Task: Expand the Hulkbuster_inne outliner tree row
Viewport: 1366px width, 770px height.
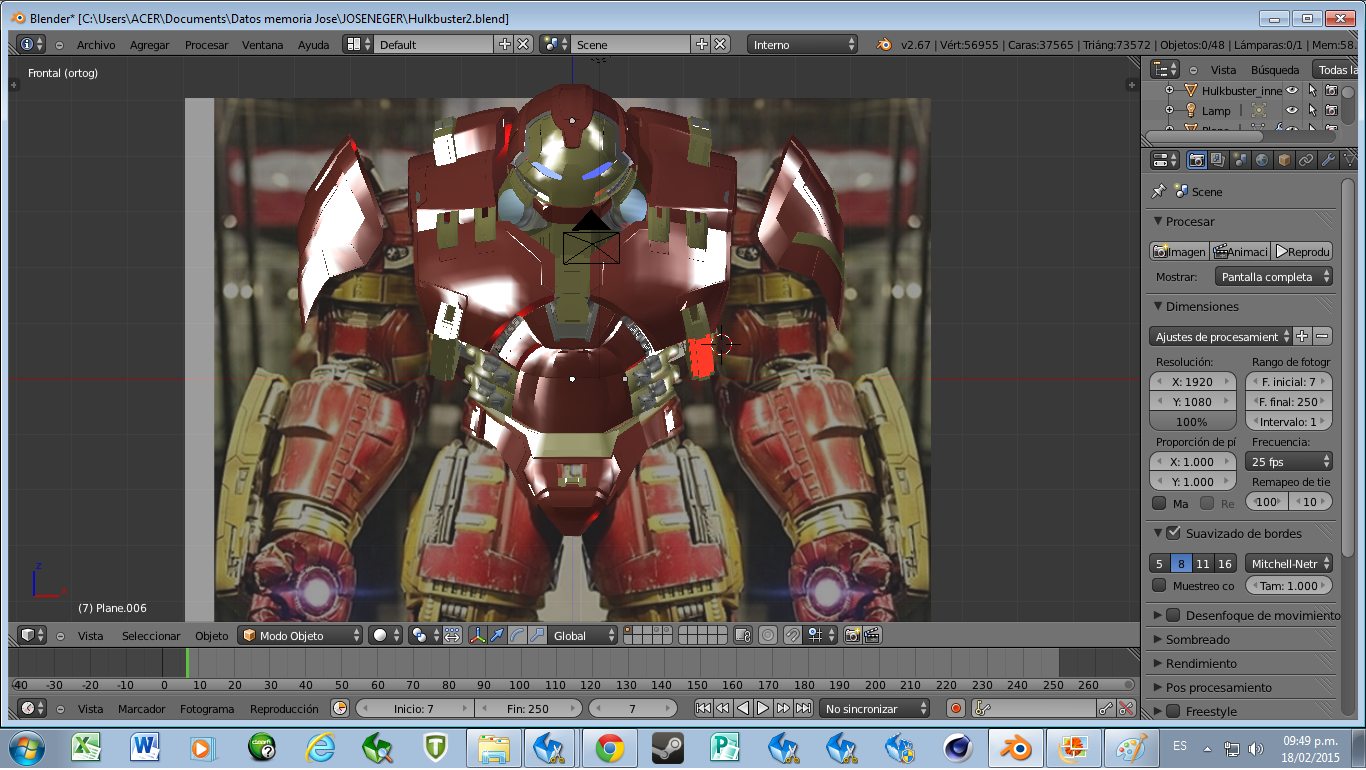Action: pyautogui.click(x=1170, y=90)
